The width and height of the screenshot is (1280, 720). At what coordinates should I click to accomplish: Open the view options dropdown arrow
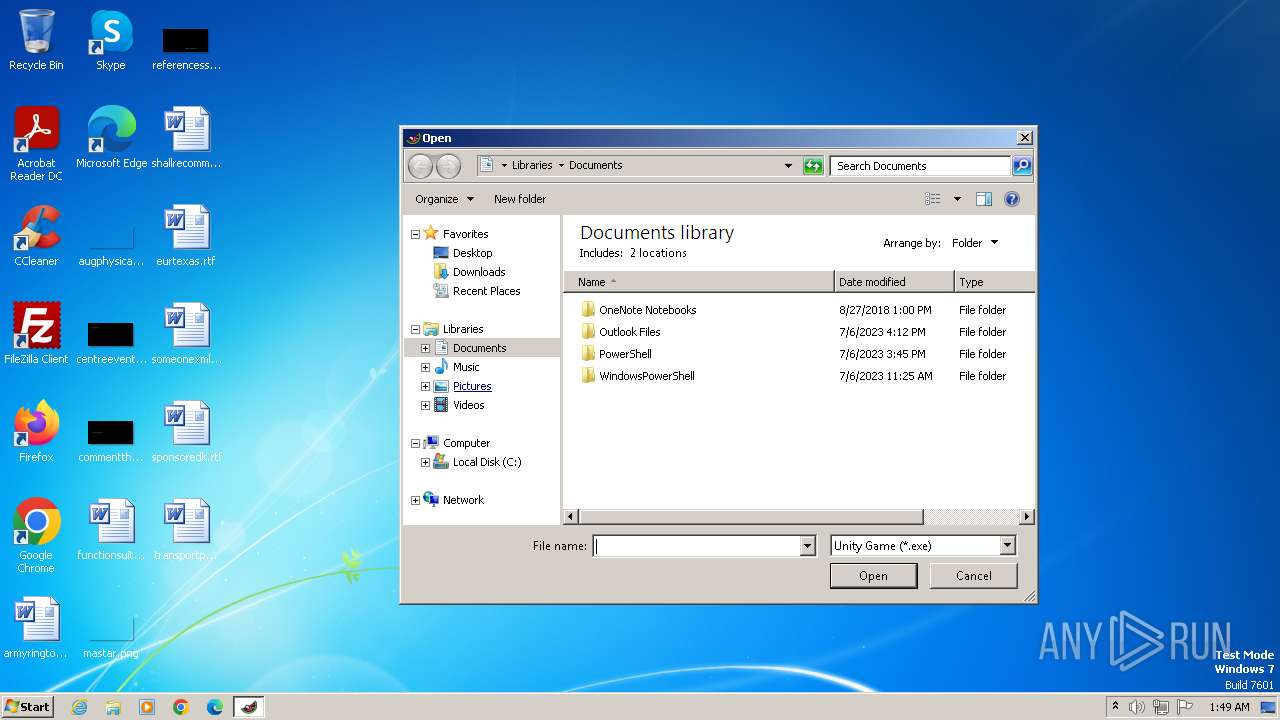coord(957,199)
